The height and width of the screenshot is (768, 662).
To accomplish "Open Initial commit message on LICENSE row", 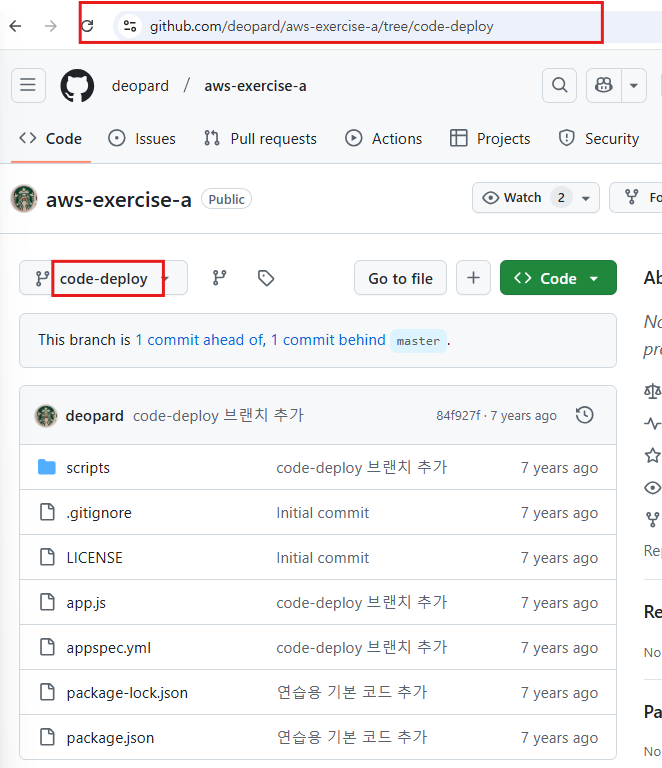I will [323, 558].
